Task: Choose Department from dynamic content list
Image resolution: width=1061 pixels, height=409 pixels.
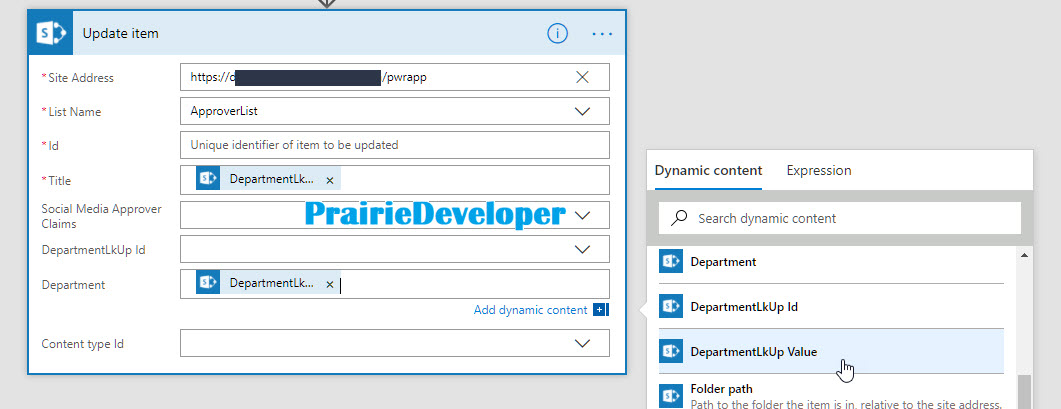Action: (x=832, y=261)
